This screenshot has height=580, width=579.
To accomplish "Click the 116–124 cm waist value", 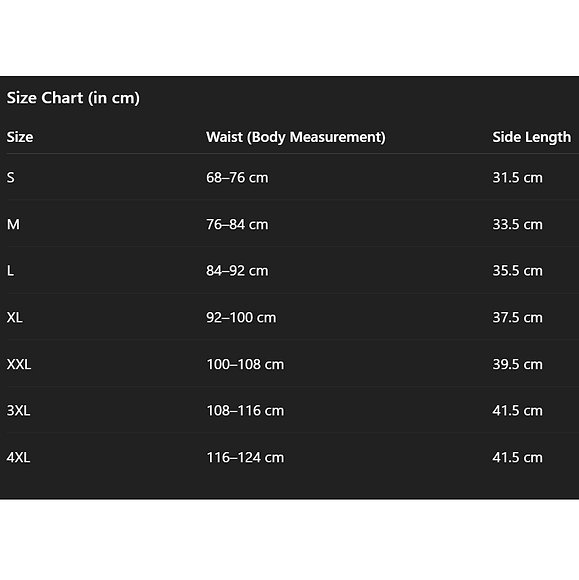I will coord(245,458).
